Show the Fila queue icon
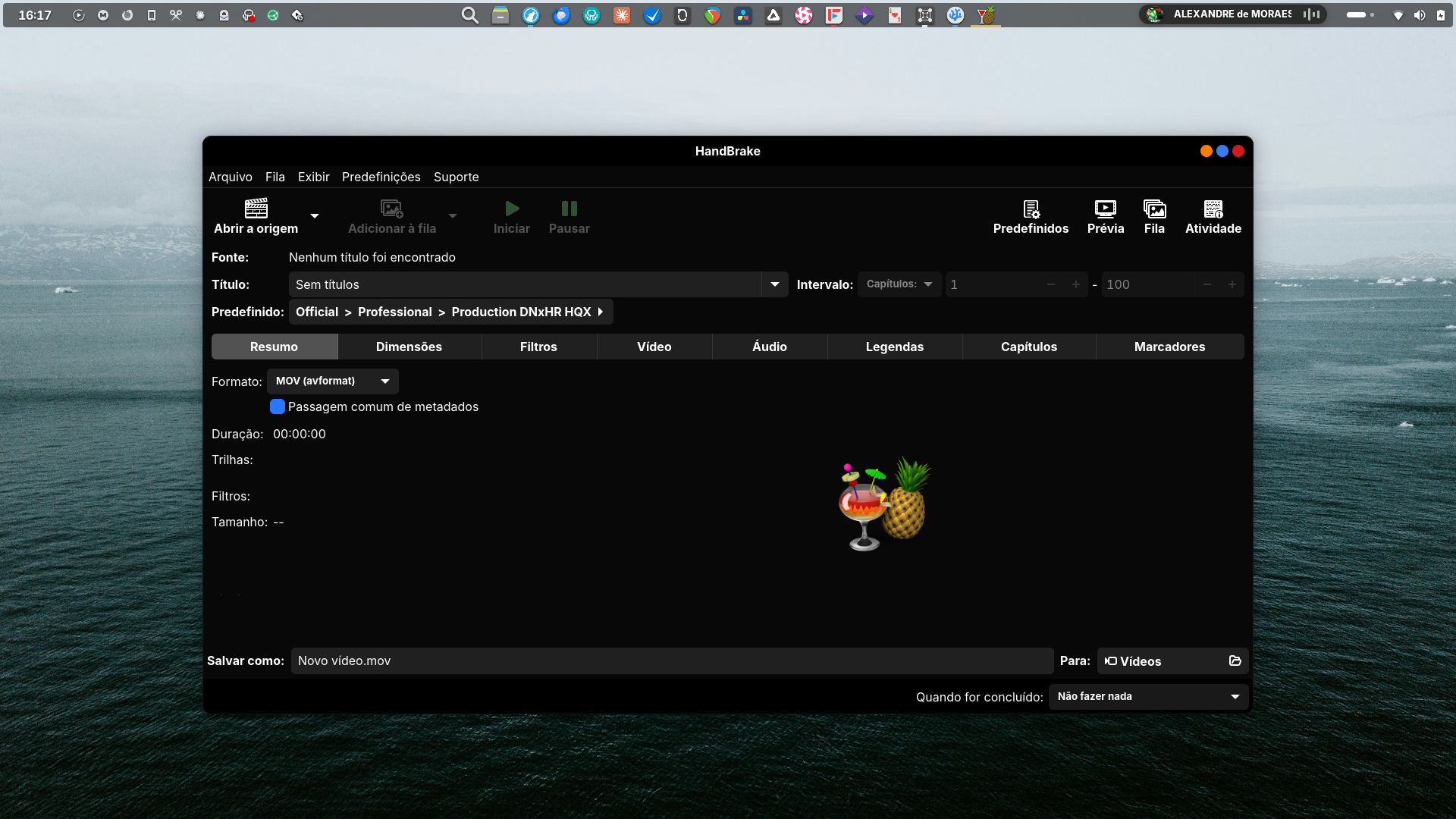 click(x=1153, y=209)
